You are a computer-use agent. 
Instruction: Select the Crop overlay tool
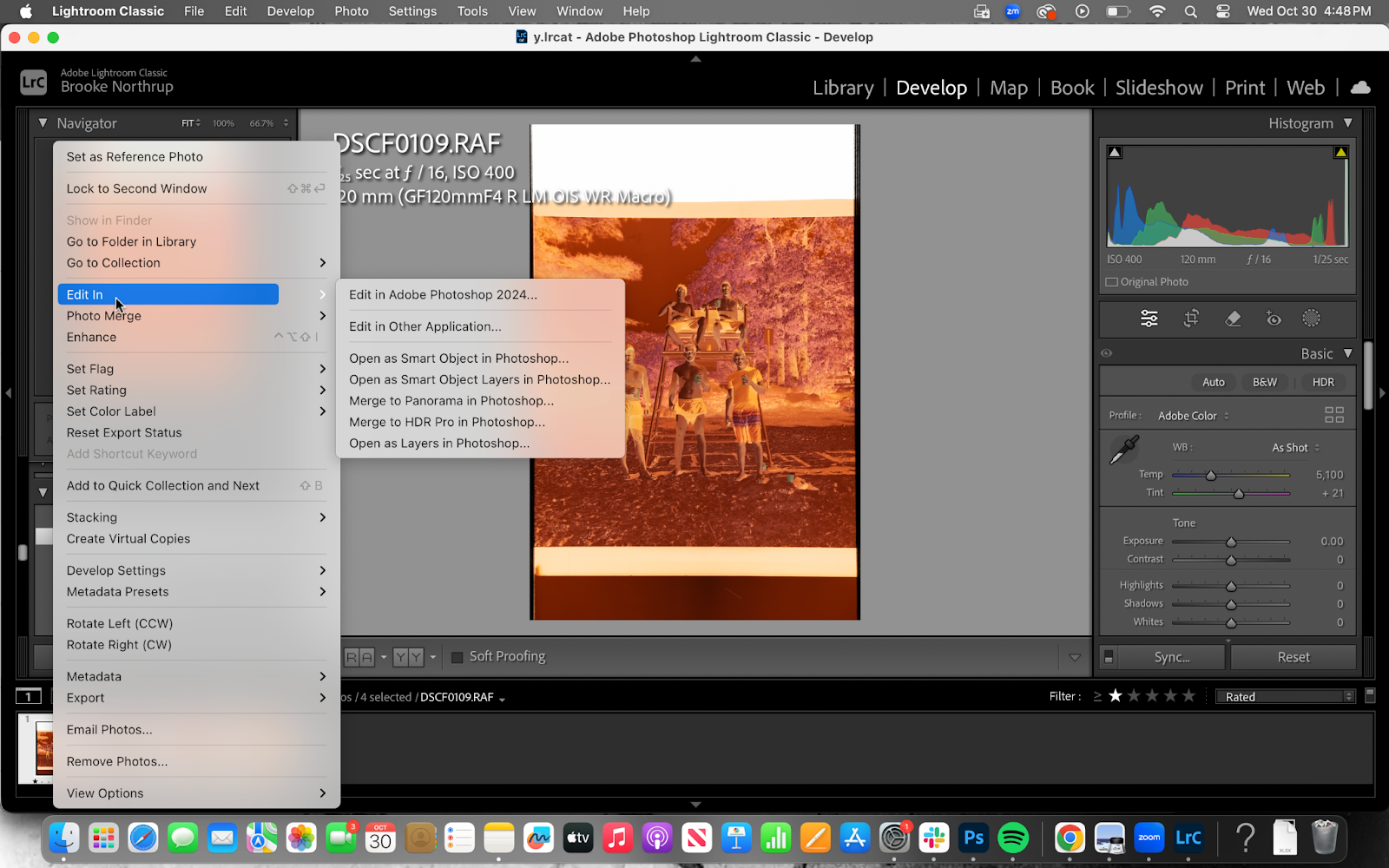1191,319
